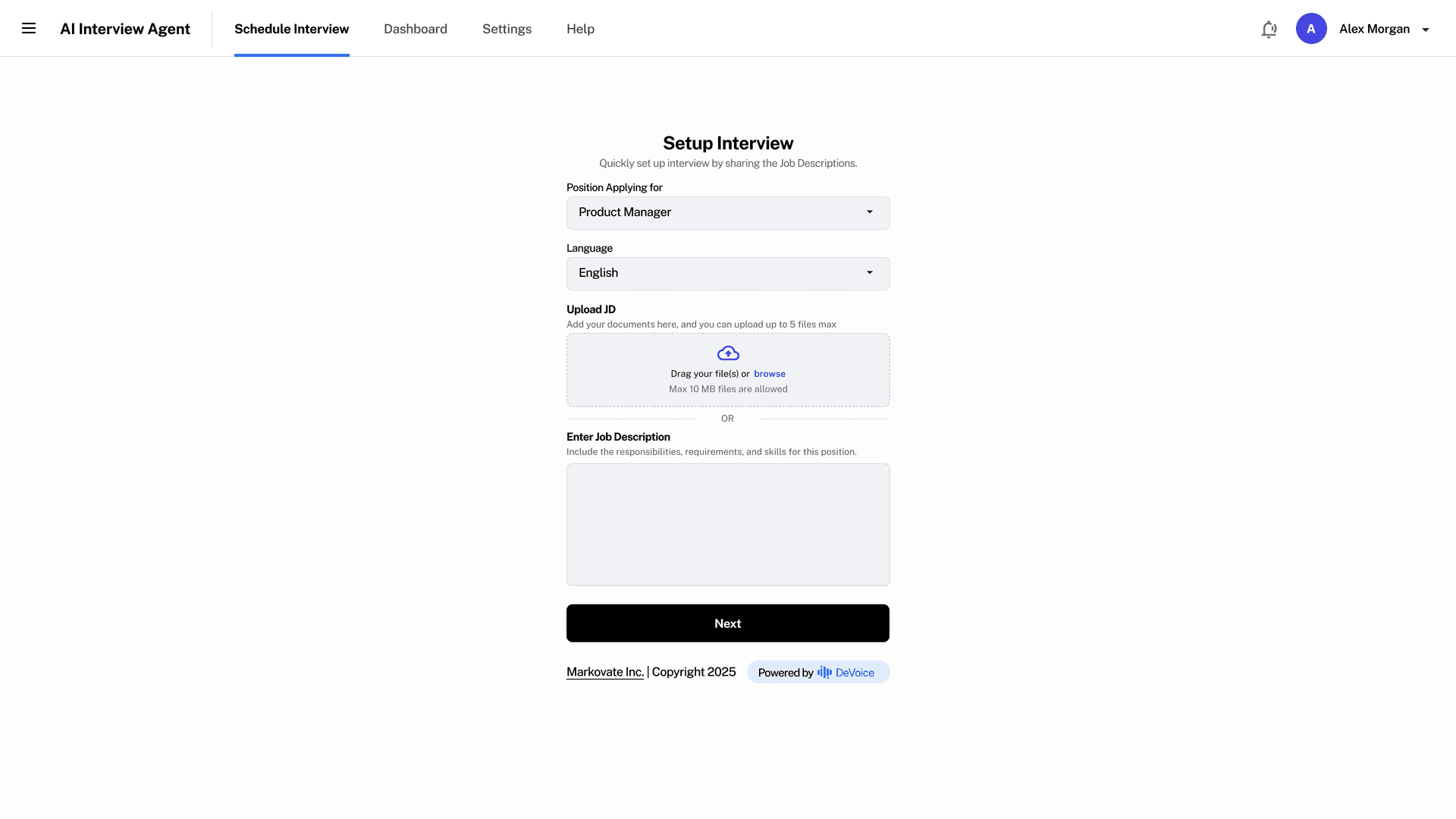The height and width of the screenshot is (819, 1456).
Task: Click the Powered by DeVoice badge
Action: (x=818, y=673)
